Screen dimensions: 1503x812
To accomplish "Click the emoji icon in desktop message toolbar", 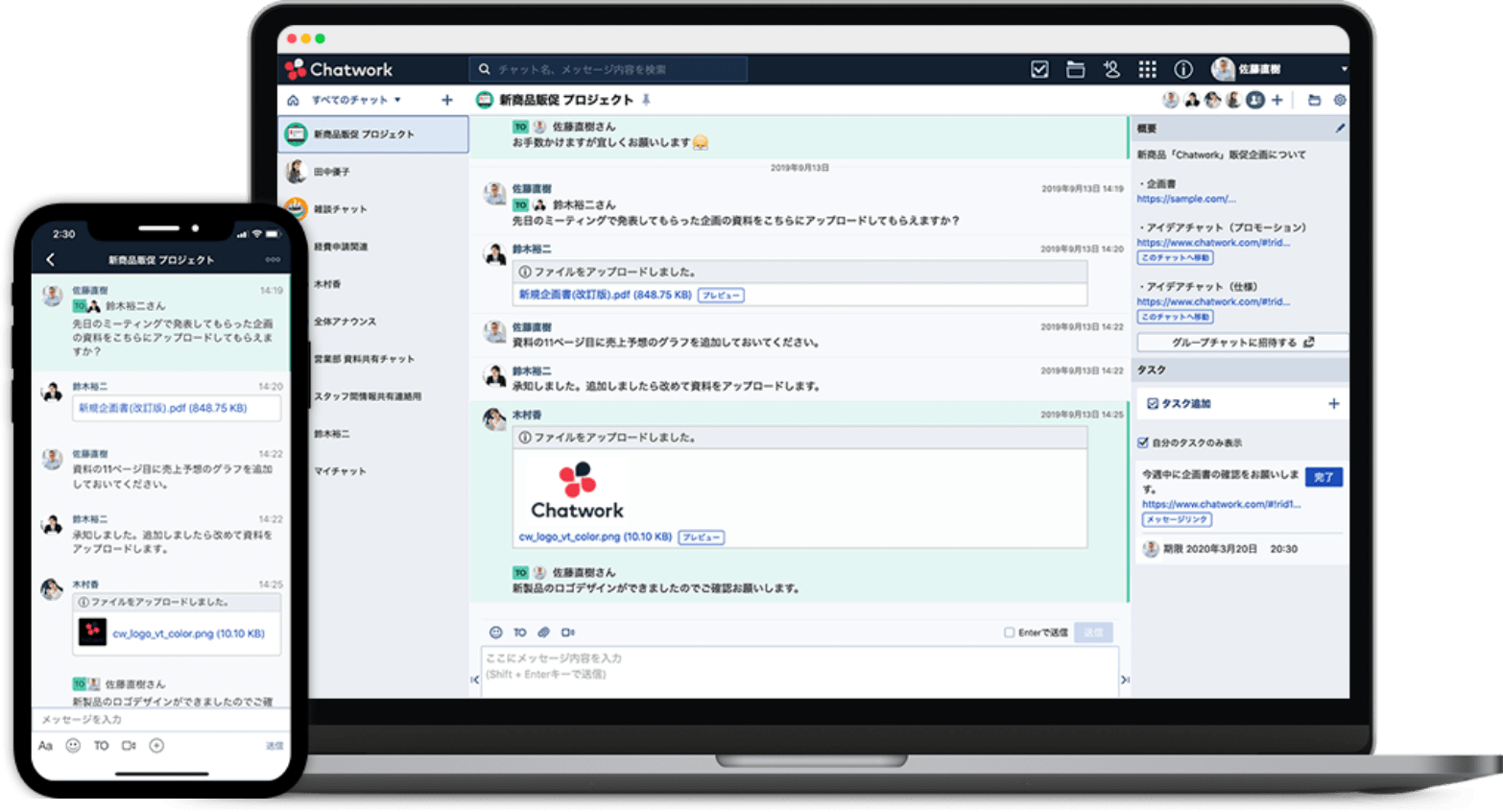I will click(x=496, y=633).
